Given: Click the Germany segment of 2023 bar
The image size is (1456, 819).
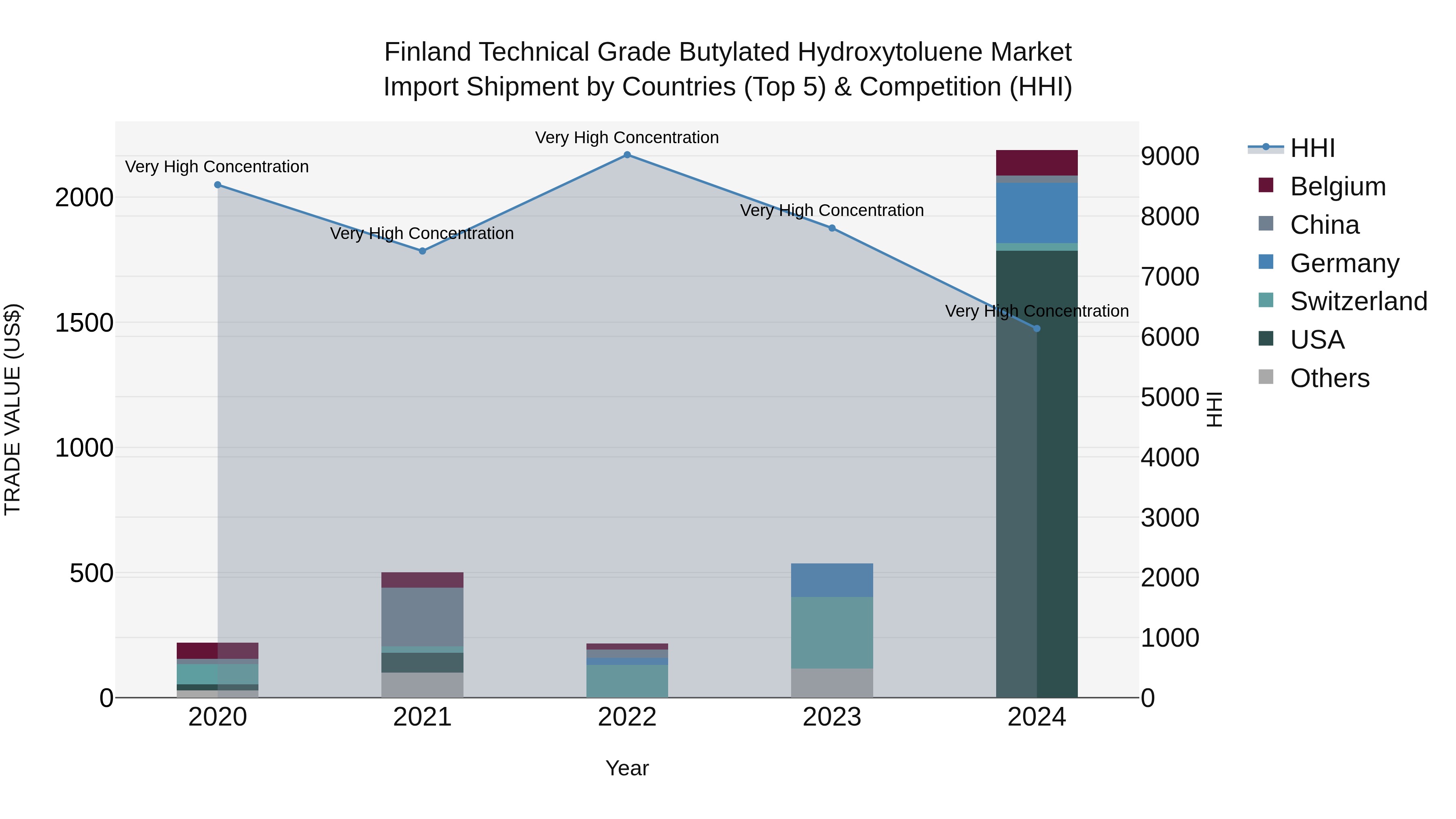Looking at the screenshot, I should (832, 580).
